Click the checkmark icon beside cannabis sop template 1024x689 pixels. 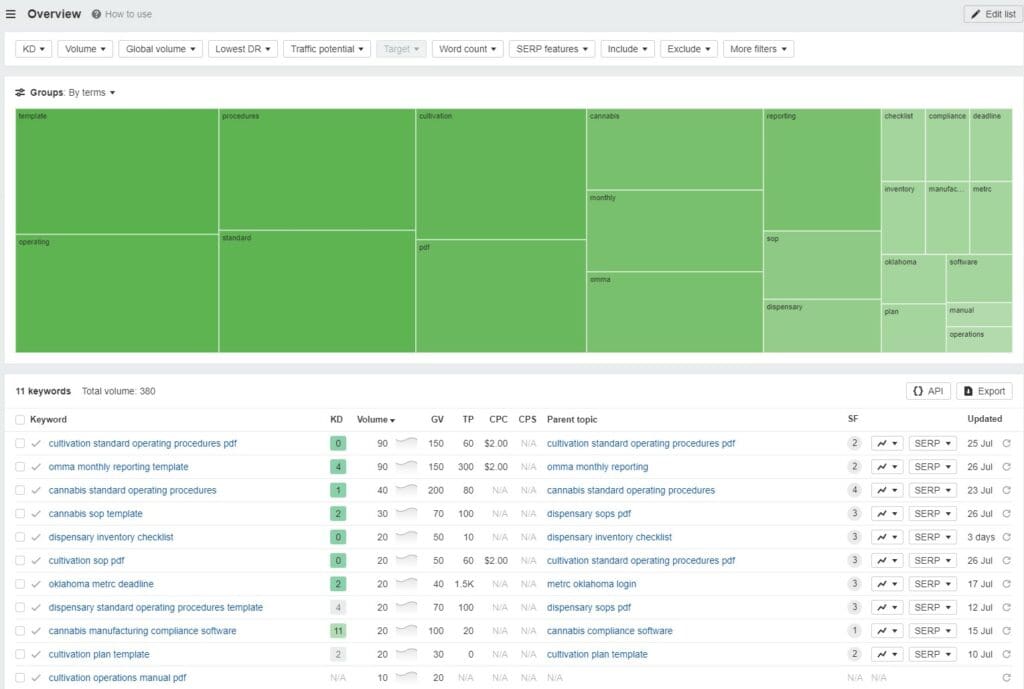pos(36,513)
